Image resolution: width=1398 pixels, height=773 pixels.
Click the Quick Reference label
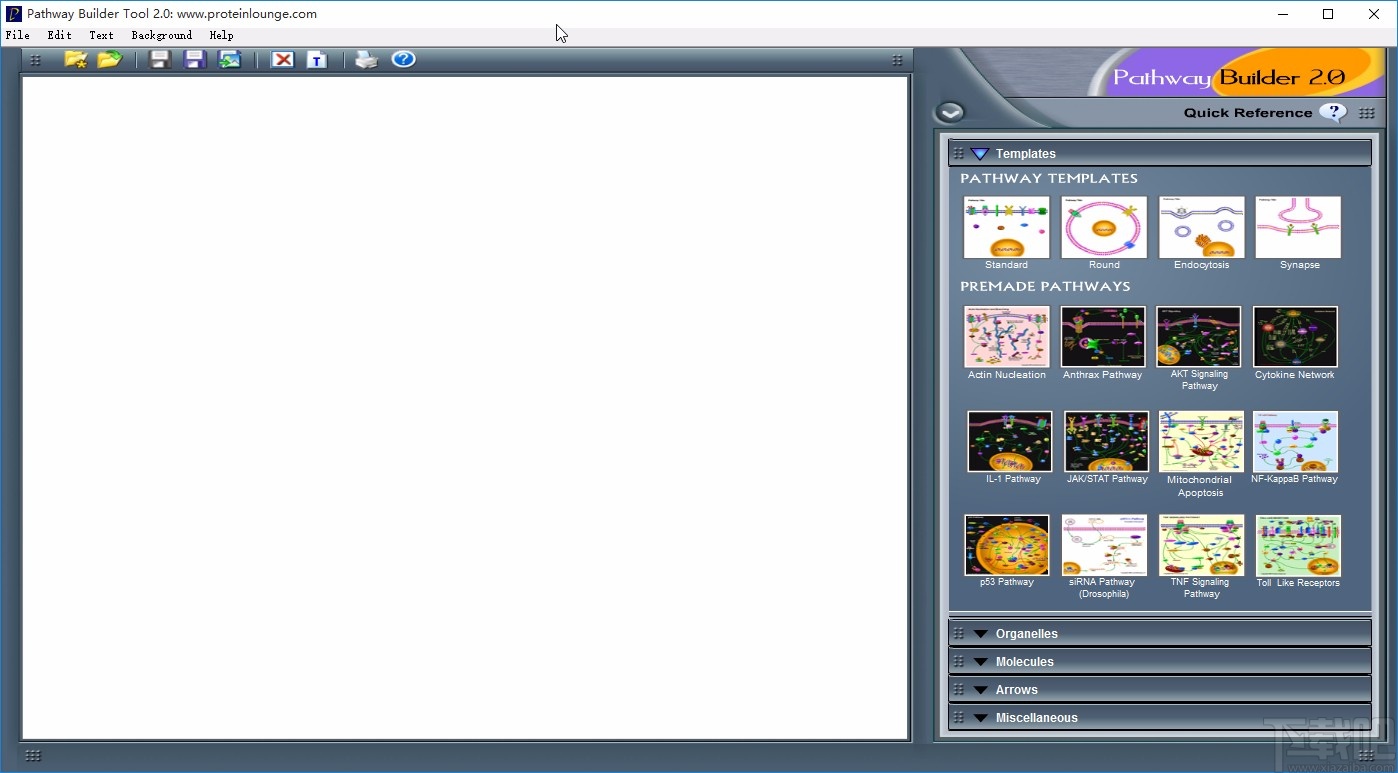tap(1247, 113)
